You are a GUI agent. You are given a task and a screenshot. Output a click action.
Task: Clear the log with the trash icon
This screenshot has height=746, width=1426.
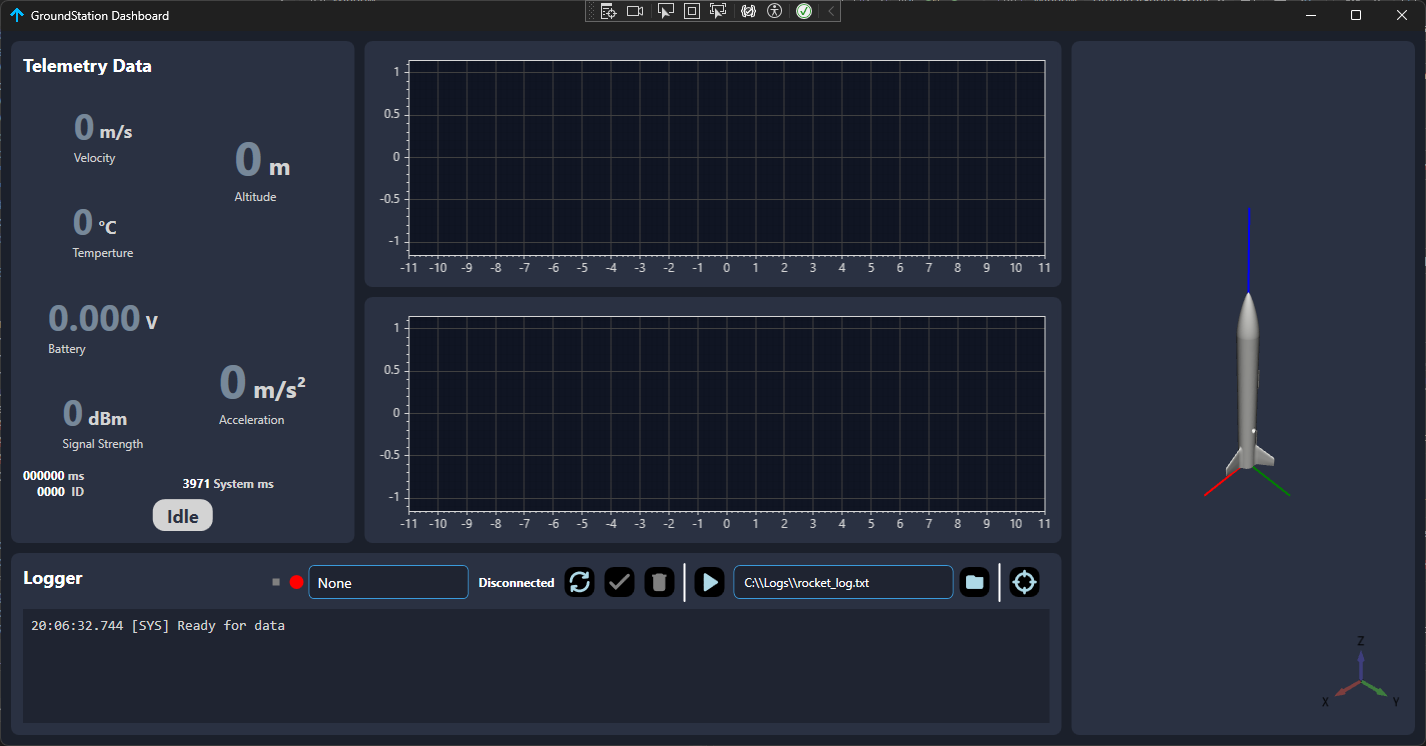pyautogui.click(x=659, y=582)
